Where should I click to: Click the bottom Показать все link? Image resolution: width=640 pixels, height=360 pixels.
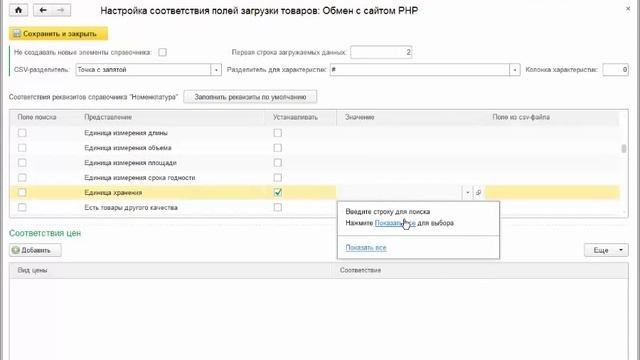[x=366, y=248]
